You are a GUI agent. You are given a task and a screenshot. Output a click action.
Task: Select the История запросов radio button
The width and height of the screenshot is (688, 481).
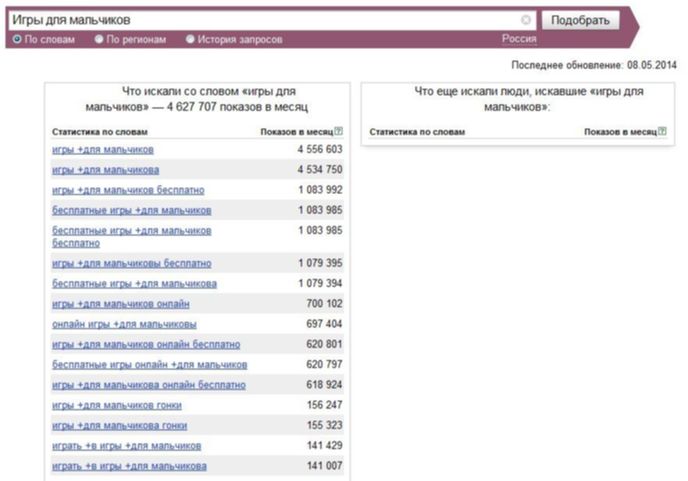(x=190, y=39)
